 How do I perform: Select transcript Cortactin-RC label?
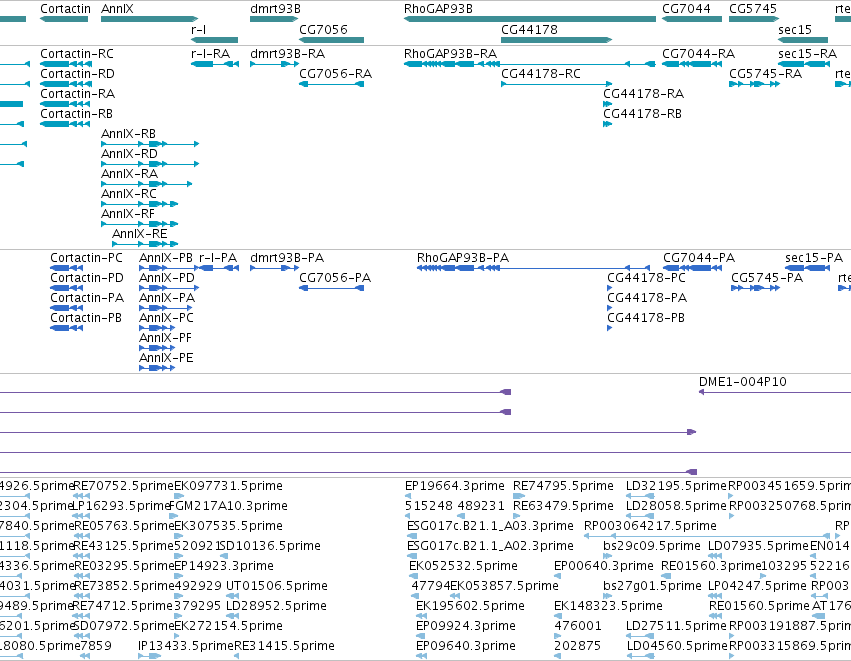point(77,54)
